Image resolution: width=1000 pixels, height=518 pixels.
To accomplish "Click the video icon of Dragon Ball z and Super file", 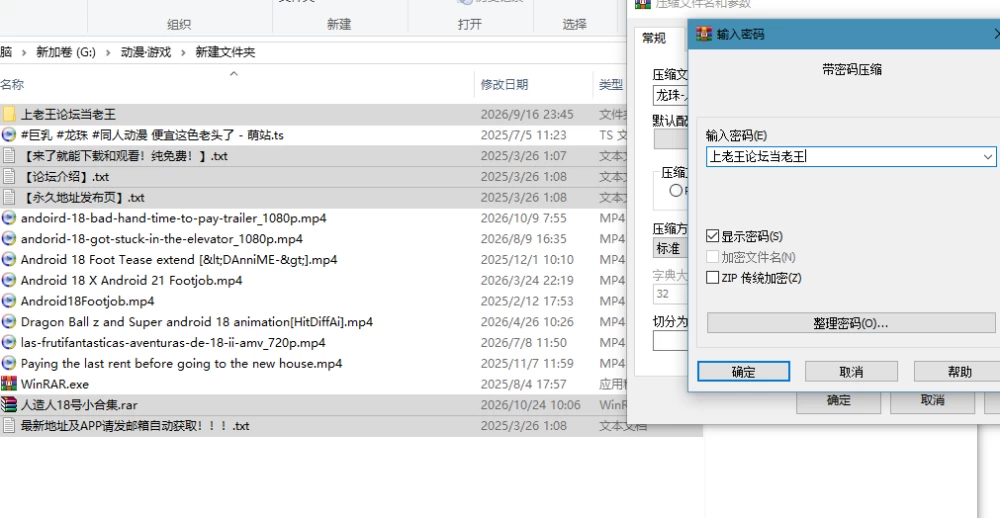I will click(9, 322).
